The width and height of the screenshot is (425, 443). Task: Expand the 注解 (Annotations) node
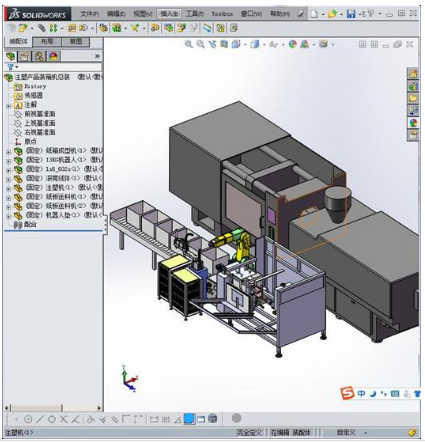point(9,106)
